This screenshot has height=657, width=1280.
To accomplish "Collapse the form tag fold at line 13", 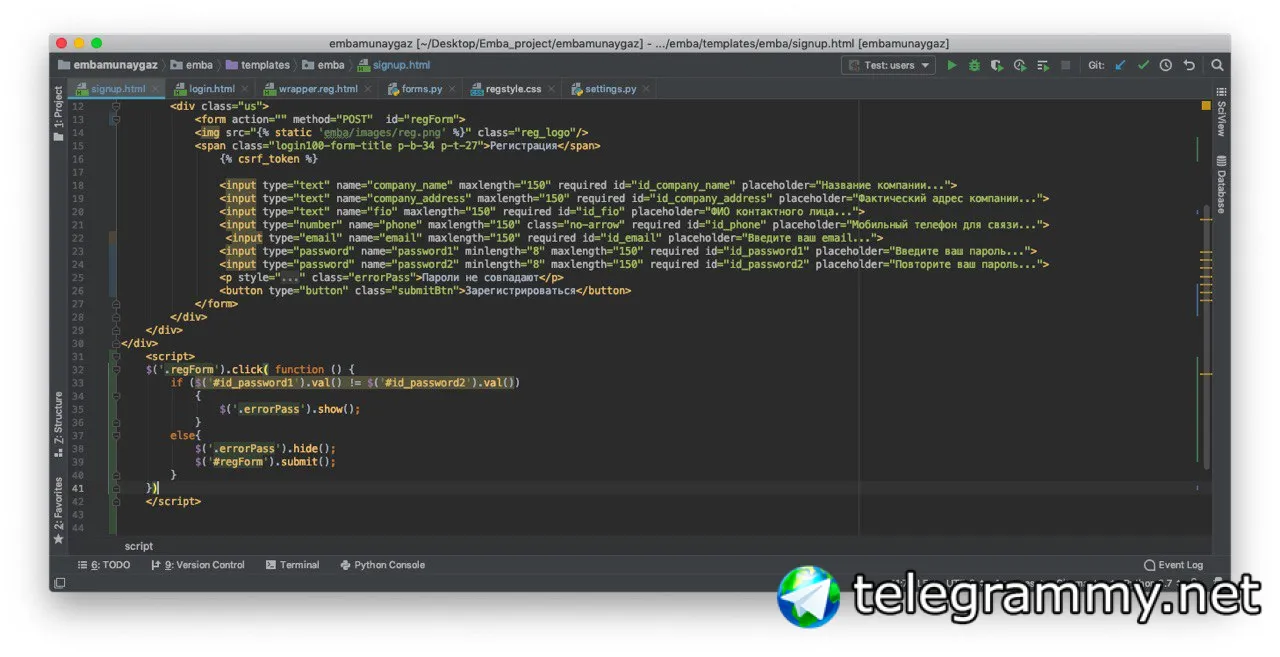I will (115, 119).
